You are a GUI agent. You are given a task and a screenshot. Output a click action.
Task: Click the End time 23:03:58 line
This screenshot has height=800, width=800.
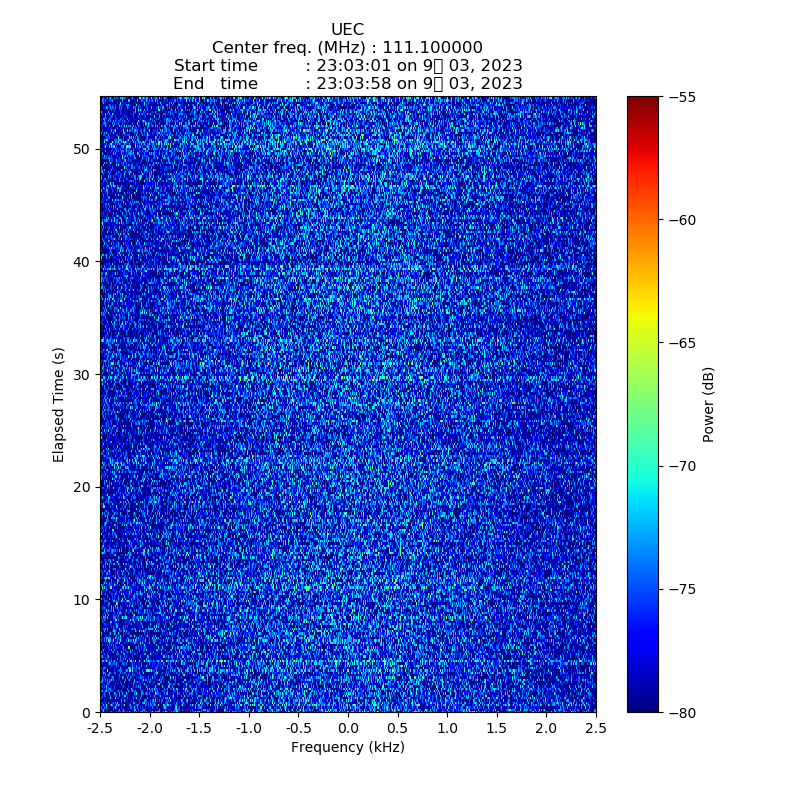(x=347, y=84)
